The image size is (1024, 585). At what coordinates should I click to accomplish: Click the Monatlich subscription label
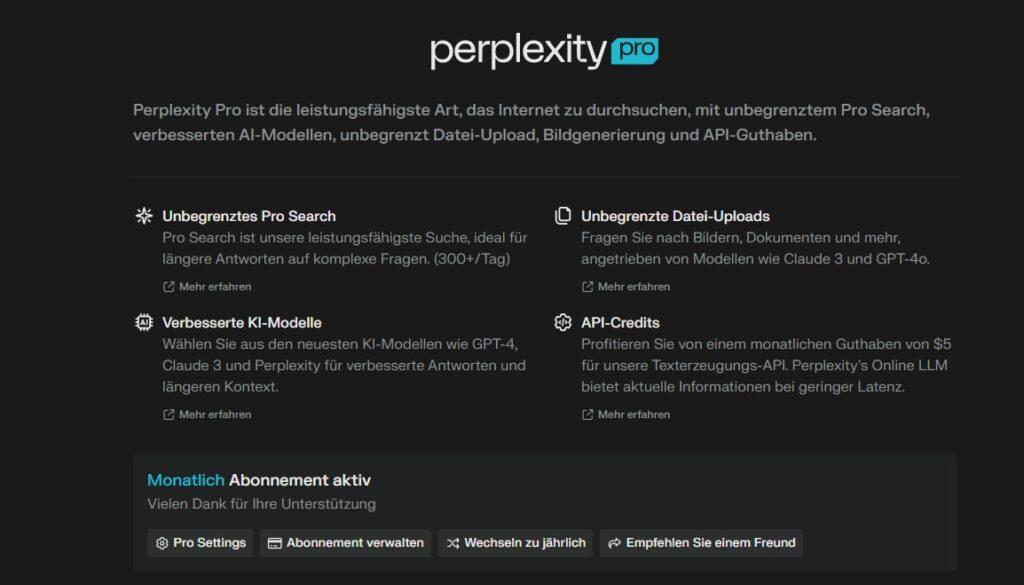185,480
